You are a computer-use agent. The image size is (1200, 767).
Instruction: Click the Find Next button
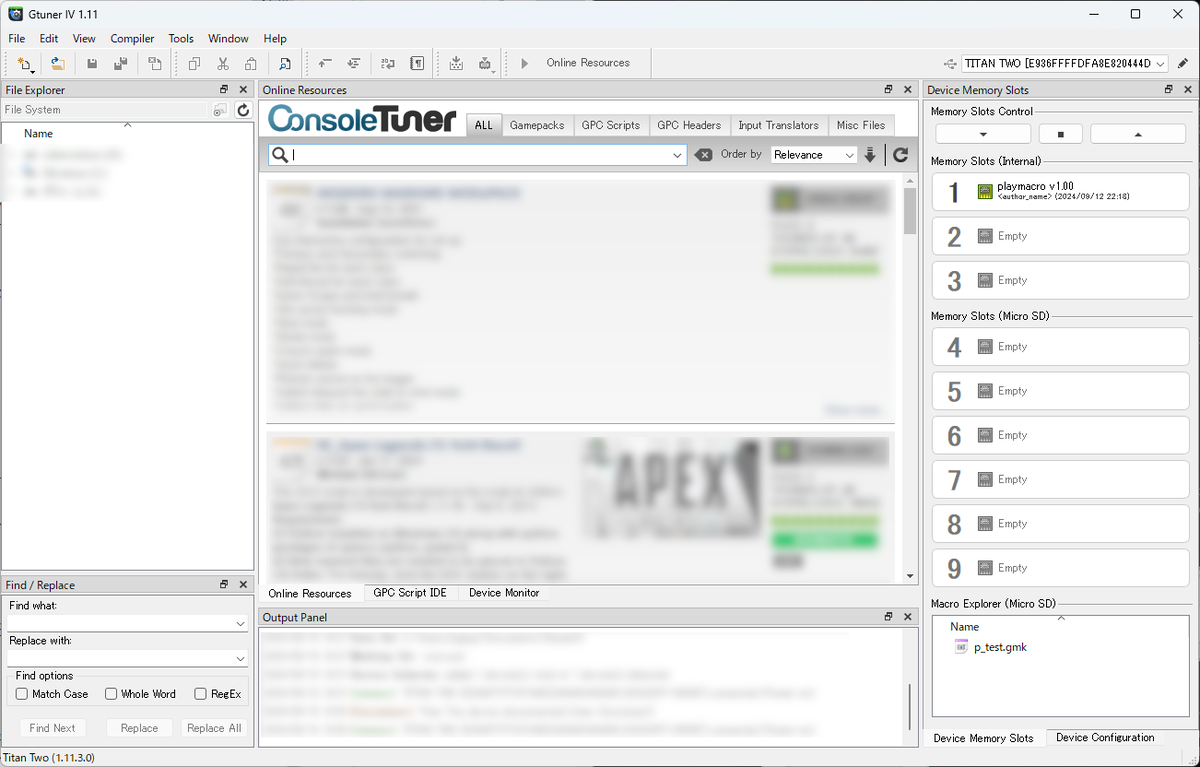tap(52, 728)
